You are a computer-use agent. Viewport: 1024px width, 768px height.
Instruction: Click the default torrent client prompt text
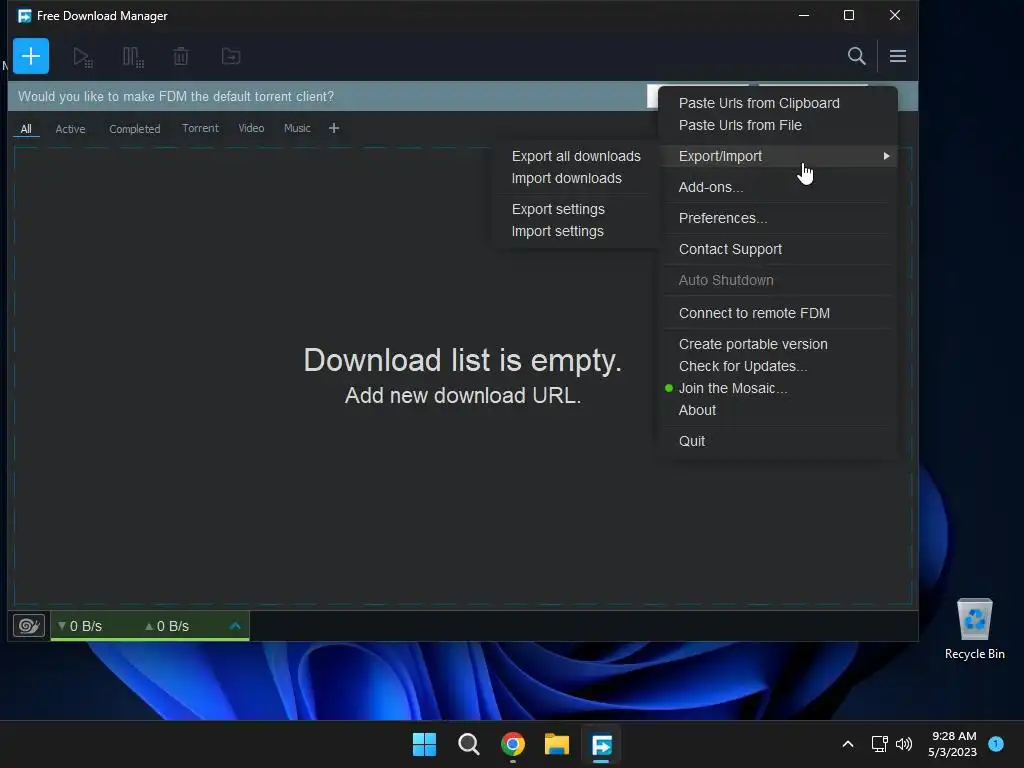click(176, 97)
